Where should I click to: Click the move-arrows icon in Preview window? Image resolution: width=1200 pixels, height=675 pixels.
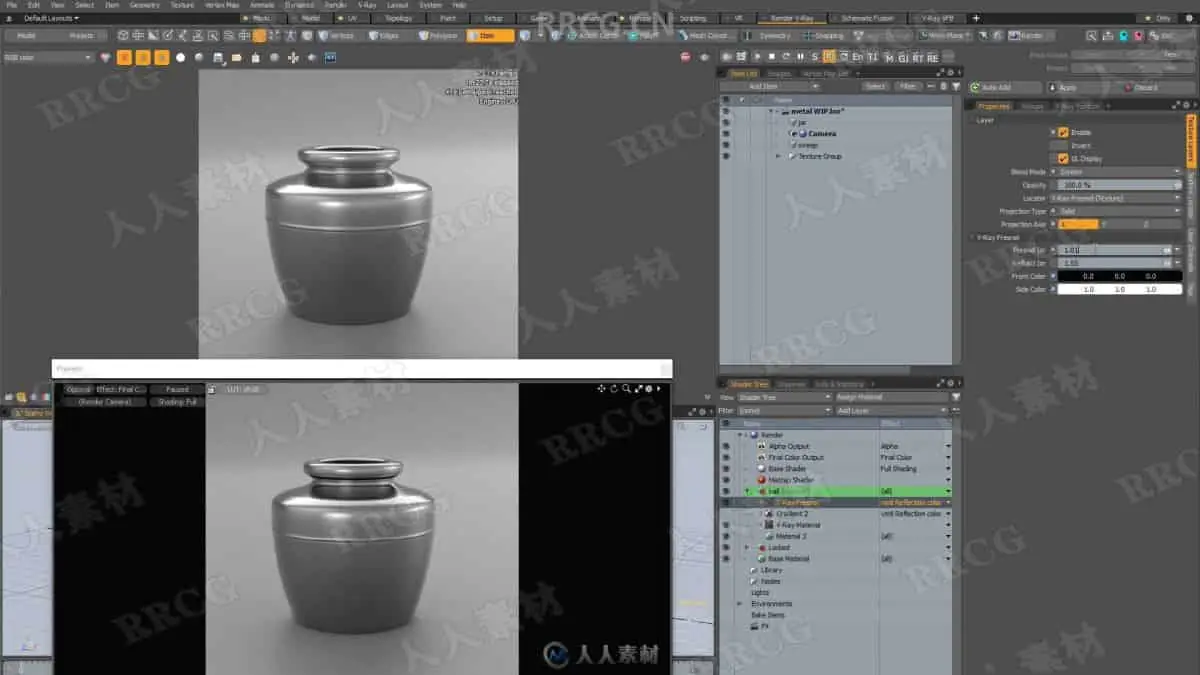pyautogui.click(x=602, y=389)
